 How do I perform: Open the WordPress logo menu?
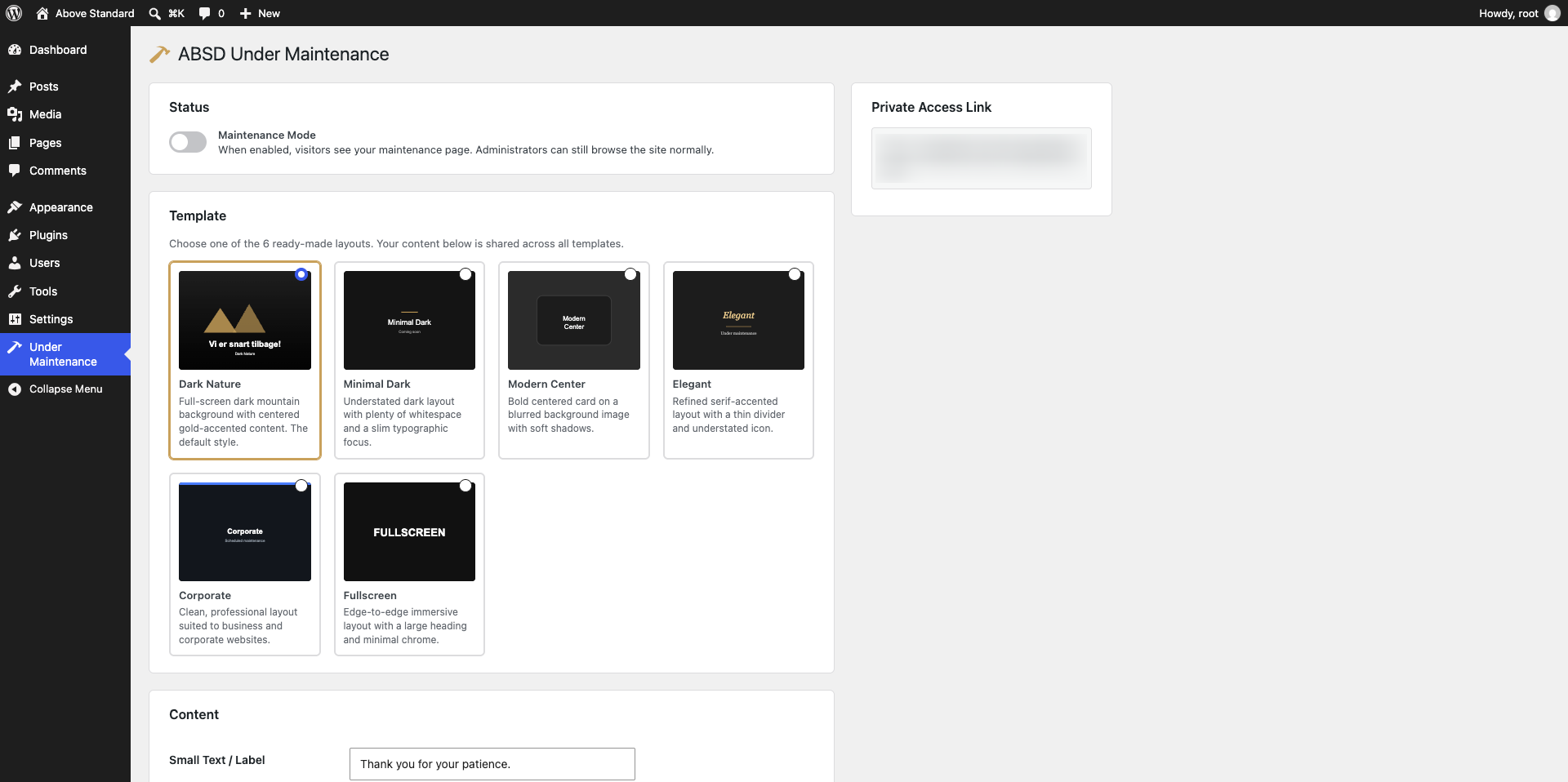tap(14, 13)
